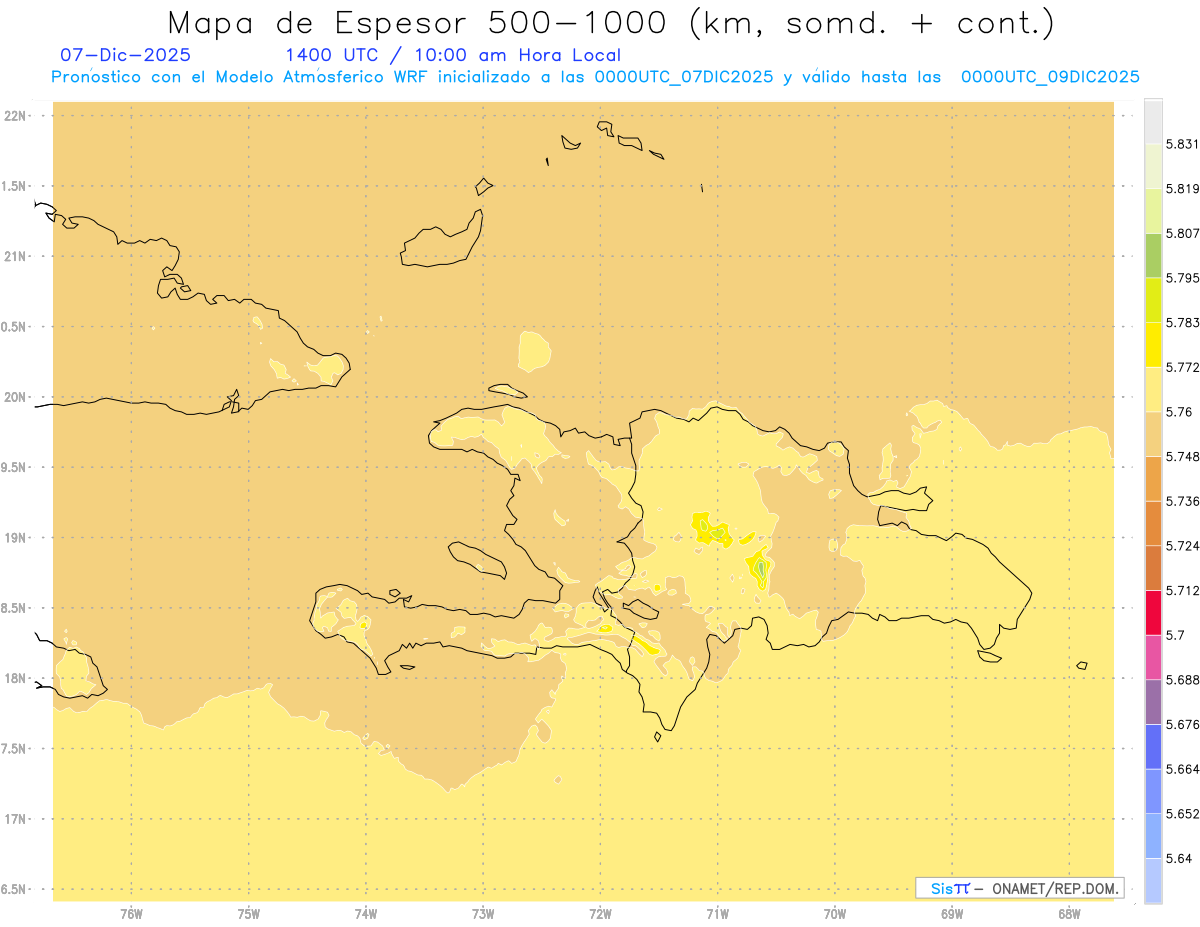Click the legend value 5.712
Viewport: 1200px width, 927px height.
click(1183, 590)
